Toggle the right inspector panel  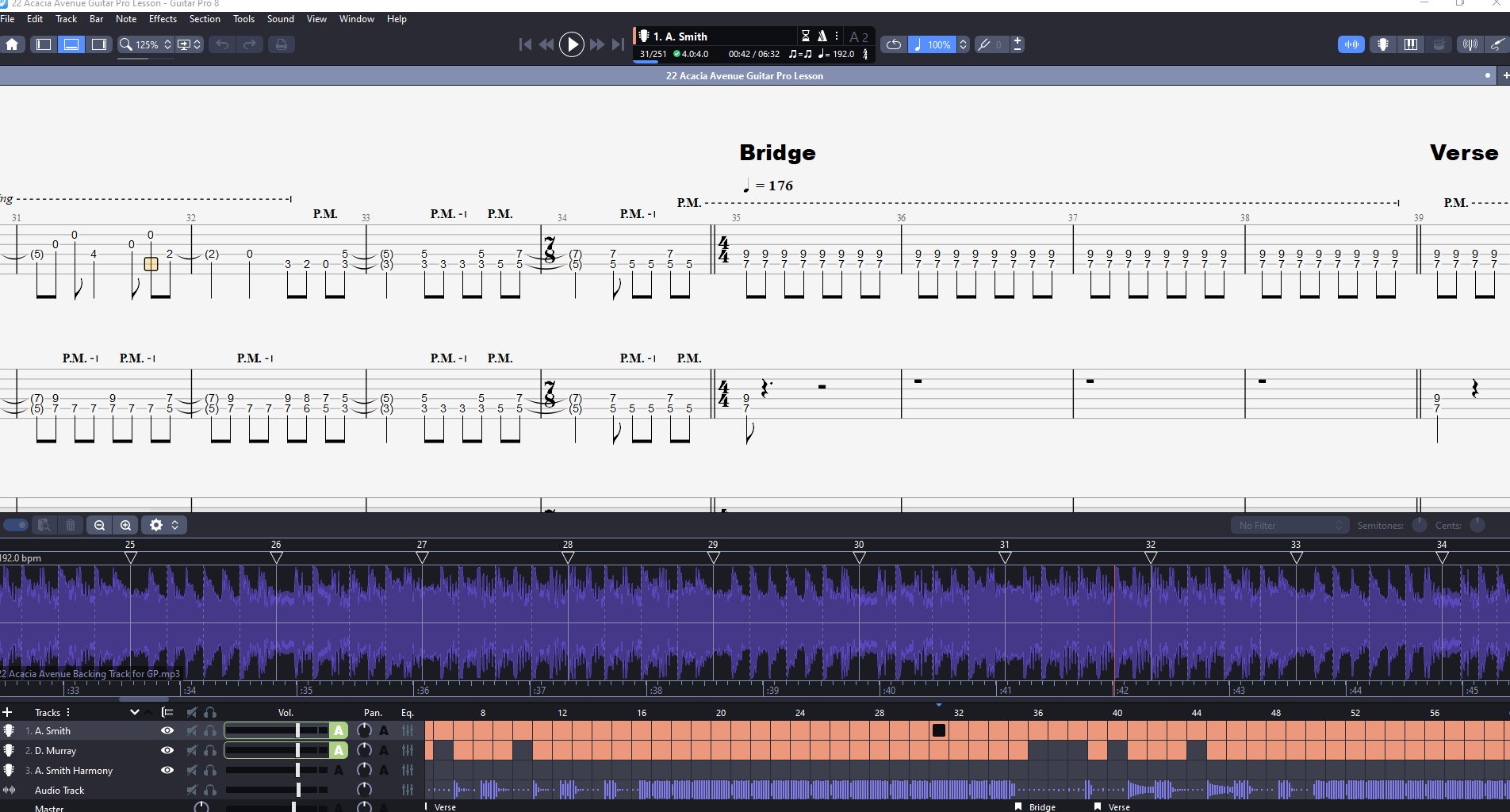pyautogui.click(x=99, y=44)
